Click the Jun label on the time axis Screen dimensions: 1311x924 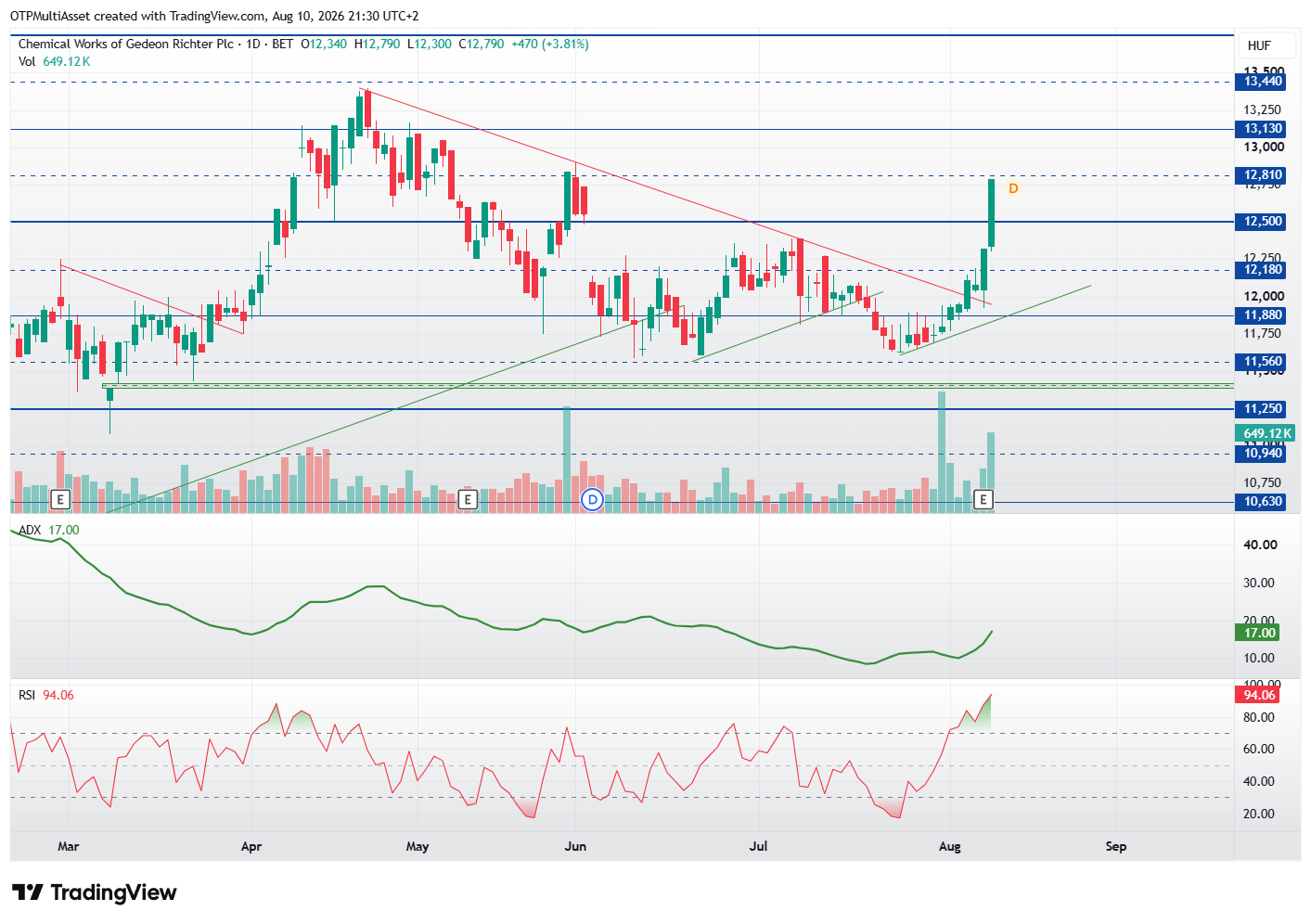(x=575, y=846)
